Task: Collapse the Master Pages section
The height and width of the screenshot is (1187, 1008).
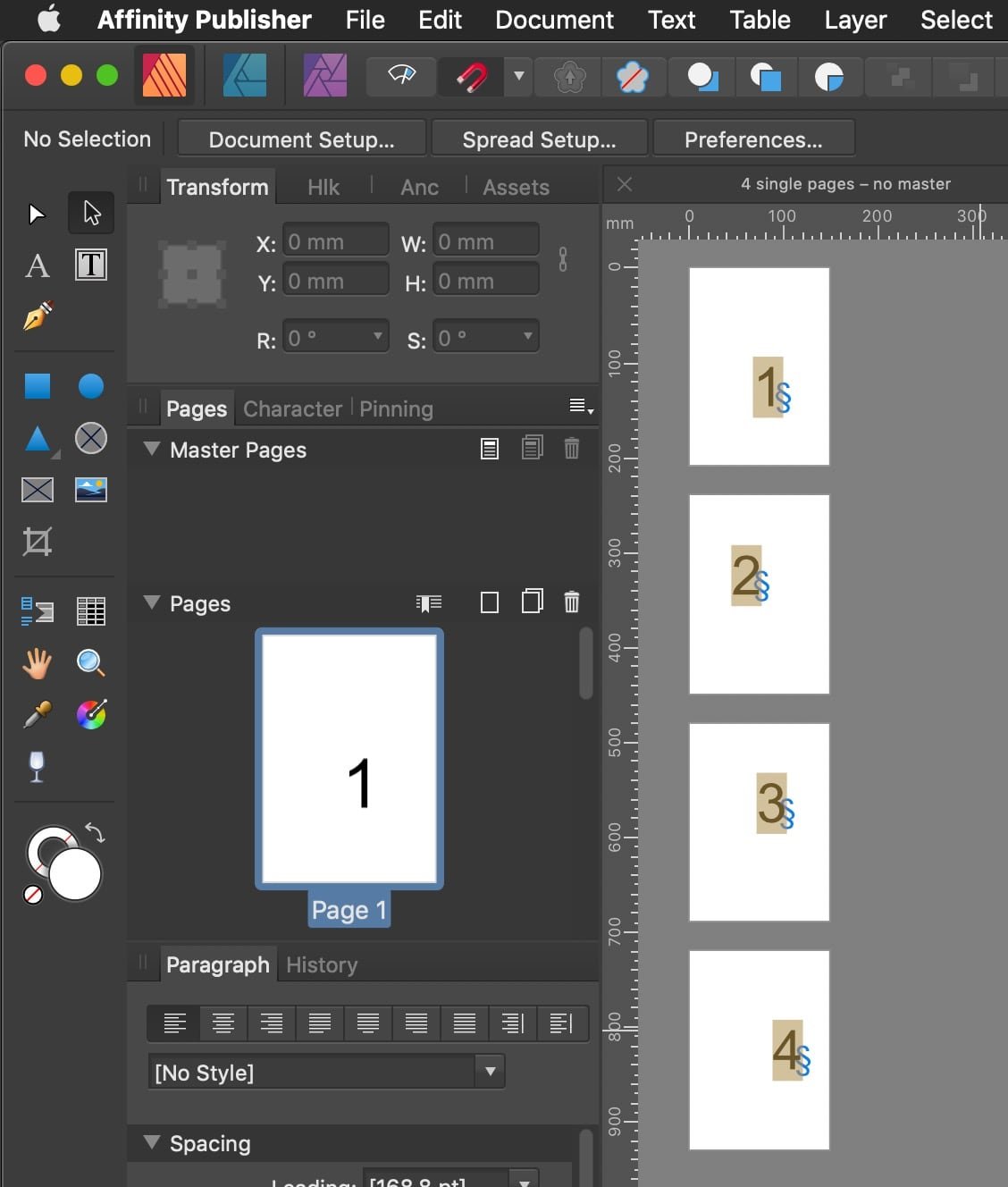Action: pyautogui.click(x=152, y=450)
